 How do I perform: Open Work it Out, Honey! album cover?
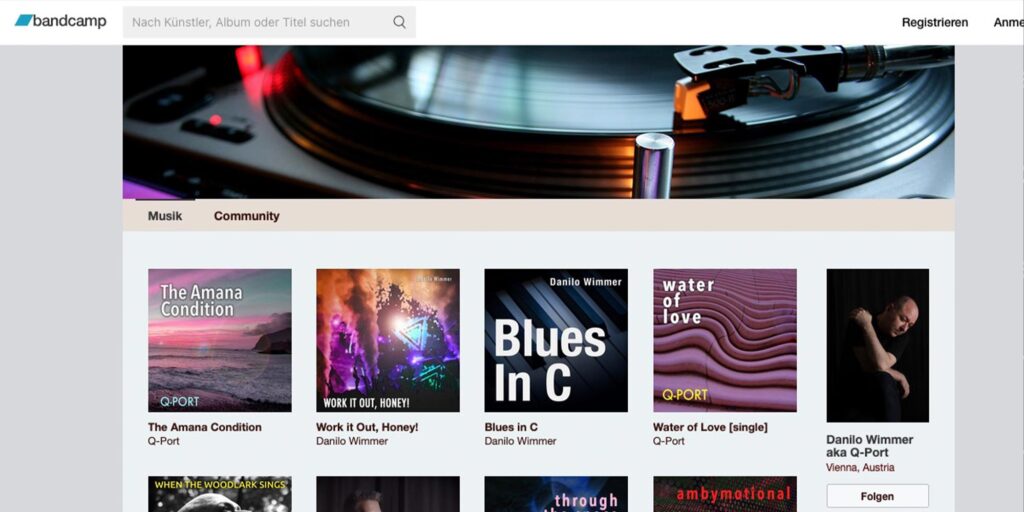point(388,340)
